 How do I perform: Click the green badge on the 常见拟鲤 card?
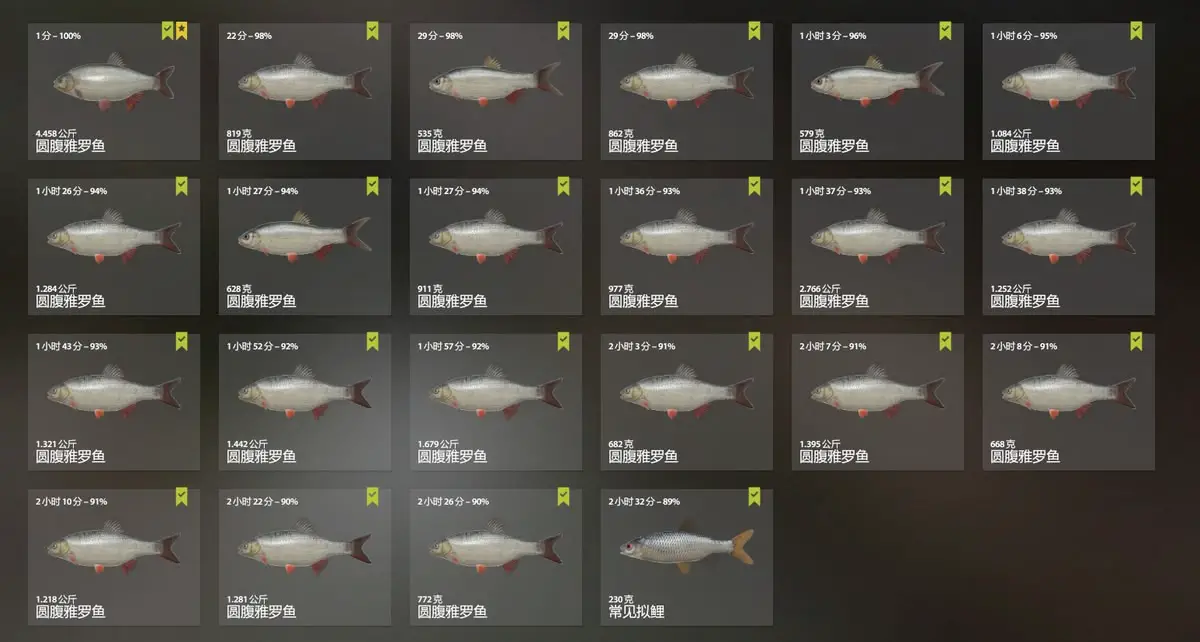[754, 496]
